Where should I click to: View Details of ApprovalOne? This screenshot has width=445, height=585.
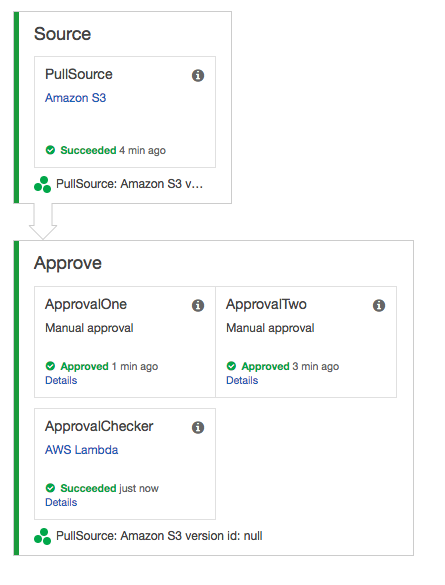click(61, 380)
